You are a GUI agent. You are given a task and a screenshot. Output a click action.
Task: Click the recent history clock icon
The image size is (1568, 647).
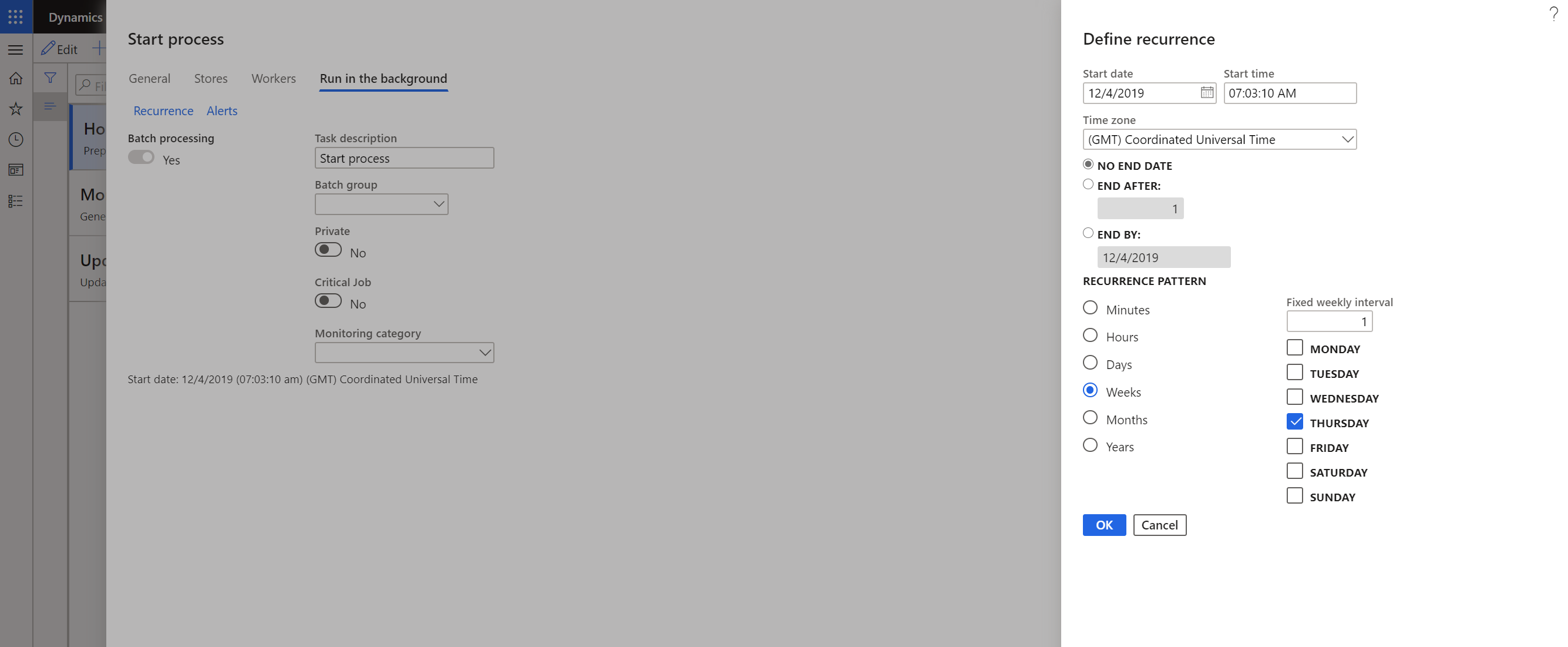point(16,140)
